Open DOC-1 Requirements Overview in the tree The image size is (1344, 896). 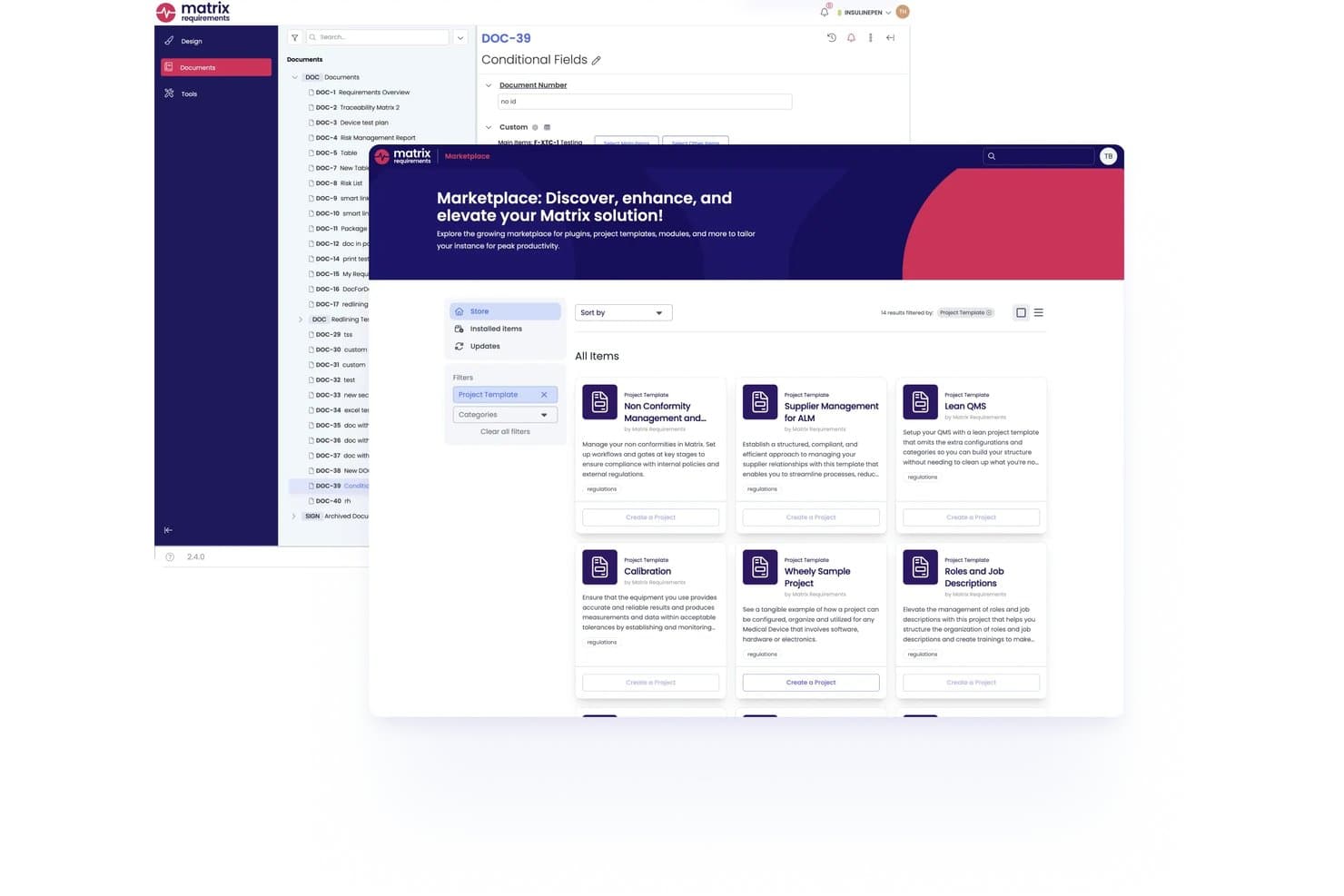[362, 93]
